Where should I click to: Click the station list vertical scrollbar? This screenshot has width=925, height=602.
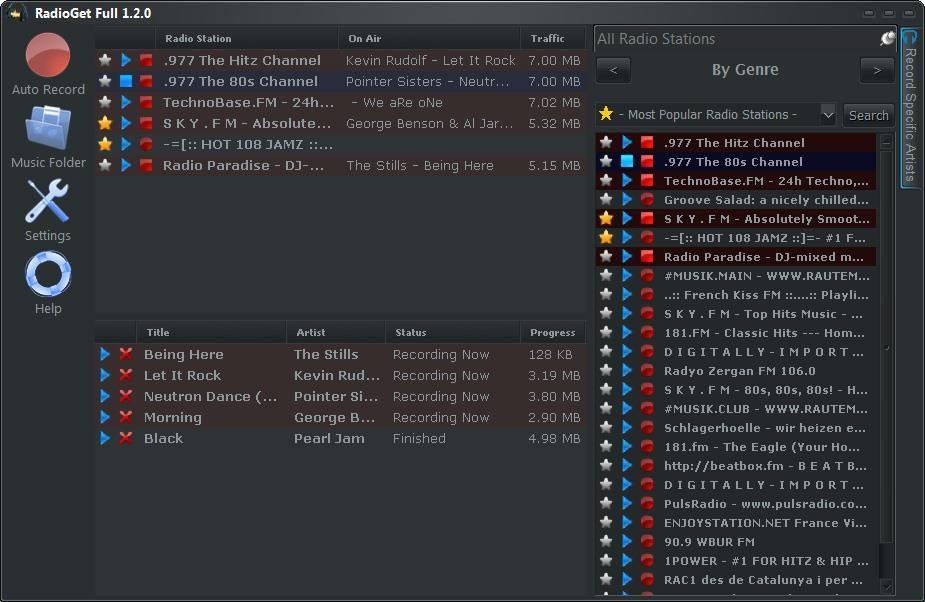click(886, 350)
